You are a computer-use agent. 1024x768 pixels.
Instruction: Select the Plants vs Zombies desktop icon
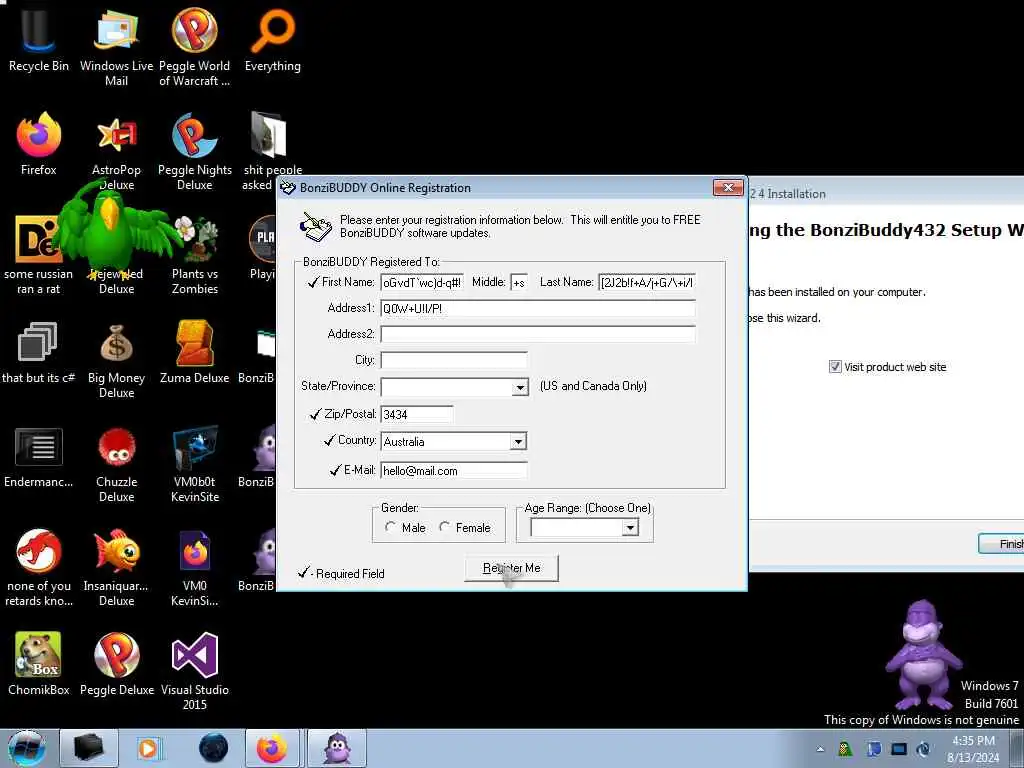tap(195, 255)
